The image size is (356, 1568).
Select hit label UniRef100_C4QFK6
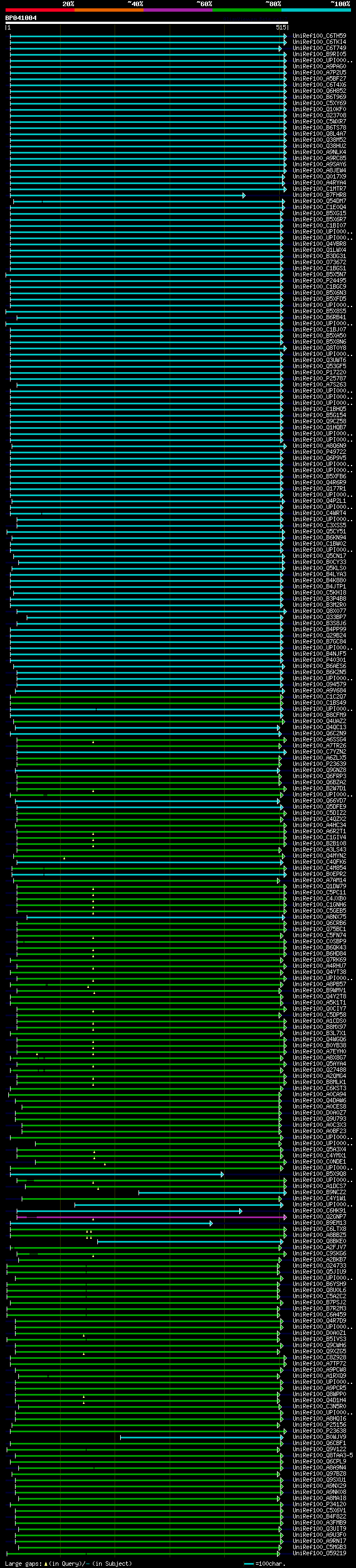point(319,862)
